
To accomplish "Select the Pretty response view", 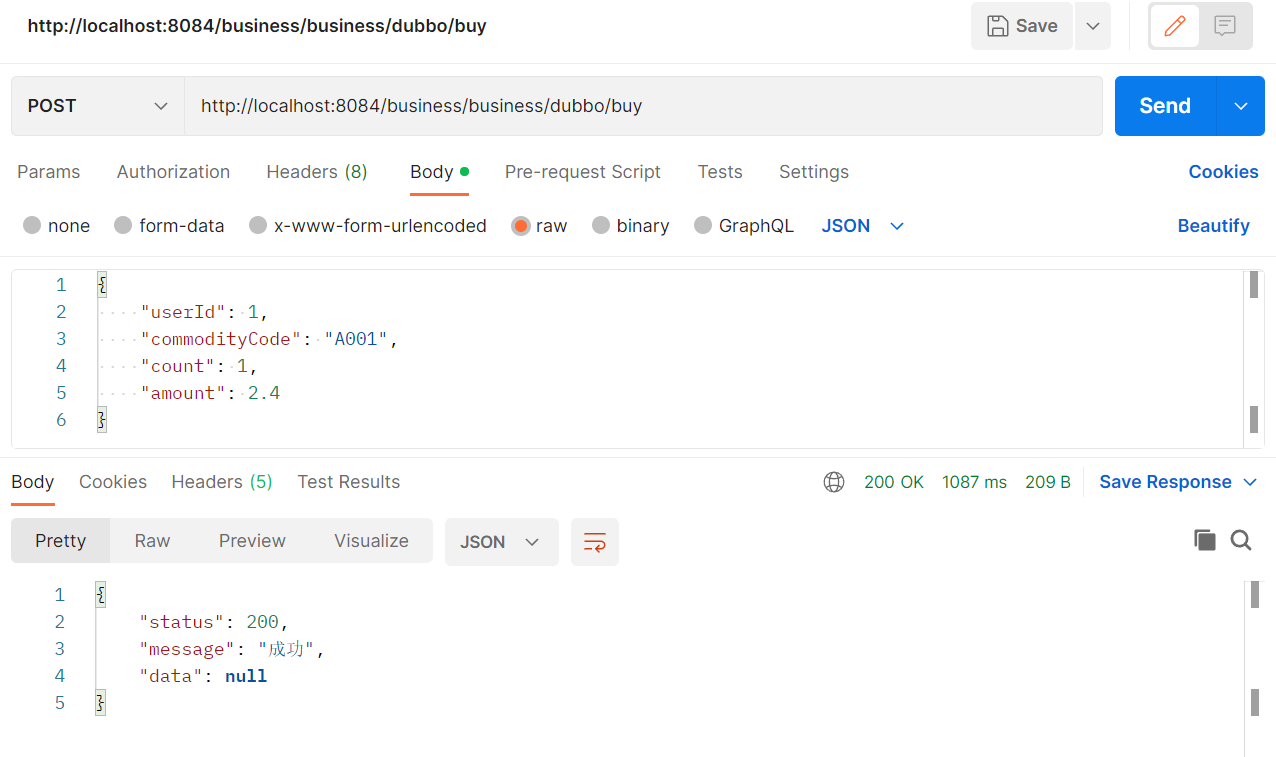I will click(x=61, y=541).
